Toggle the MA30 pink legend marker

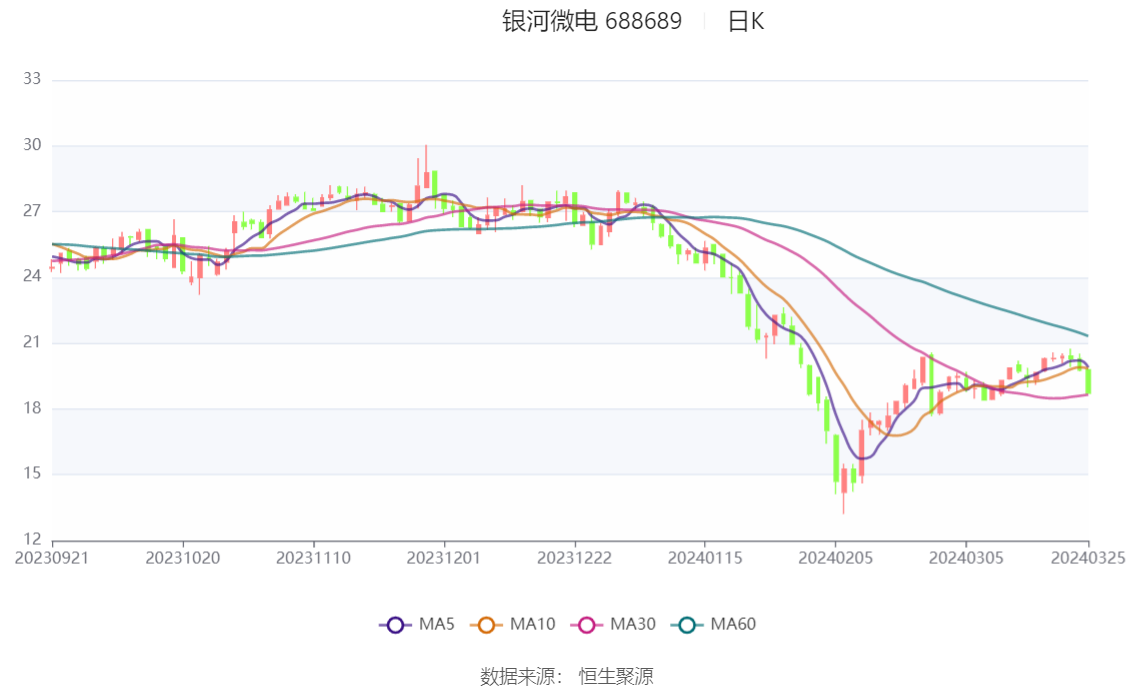click(587, 625)
